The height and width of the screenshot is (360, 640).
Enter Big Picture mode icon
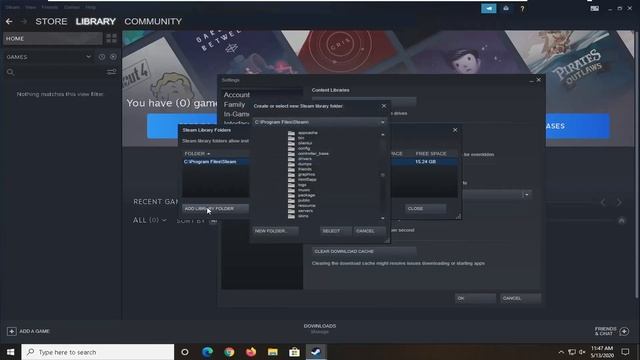coord(595,8)
